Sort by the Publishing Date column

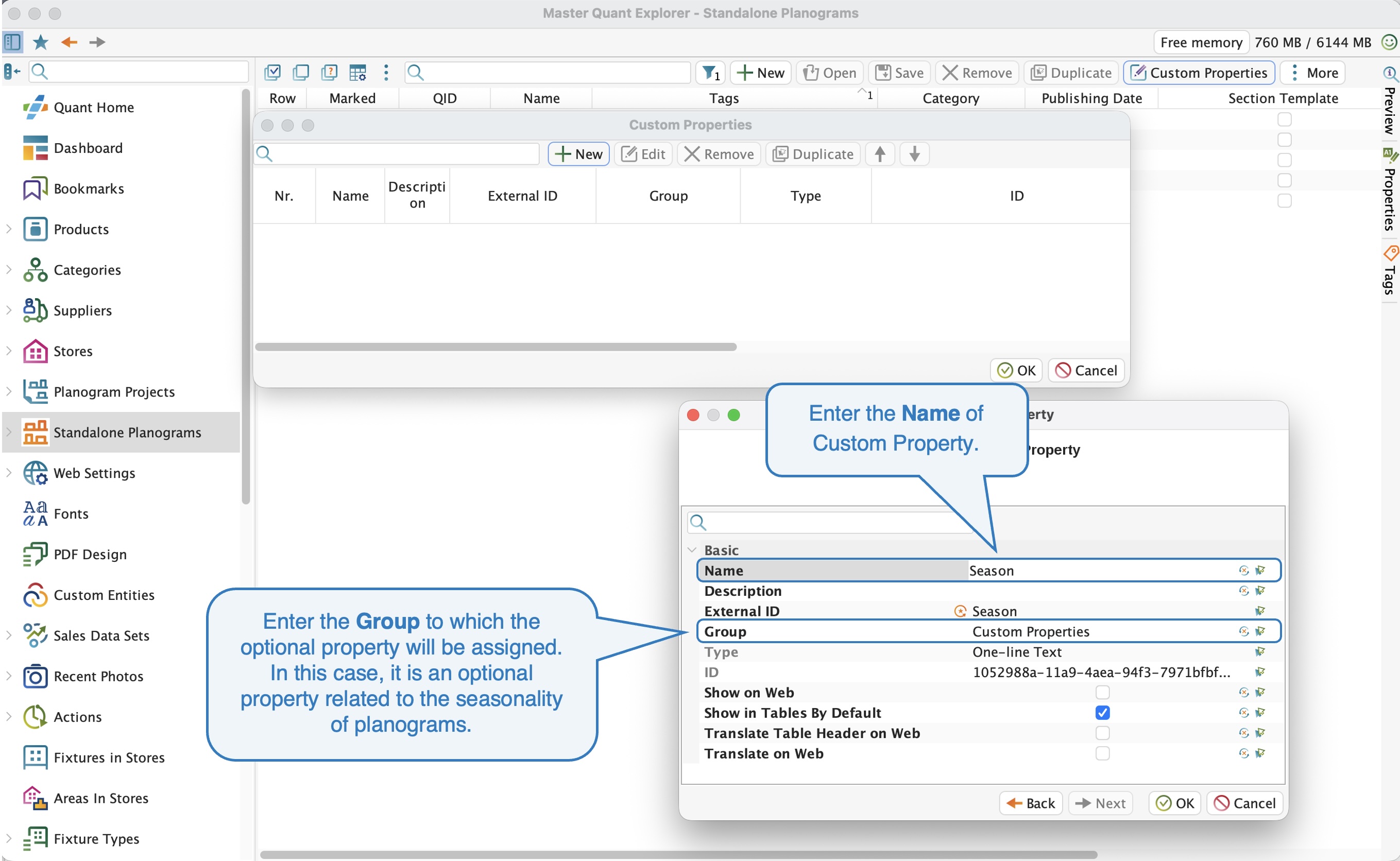[x=1092, y=98]
